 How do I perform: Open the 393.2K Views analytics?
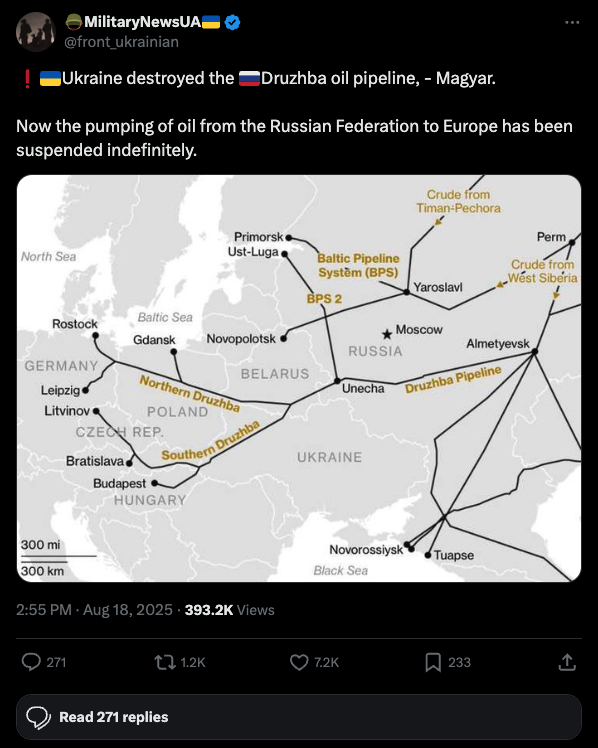coord(229,610)
